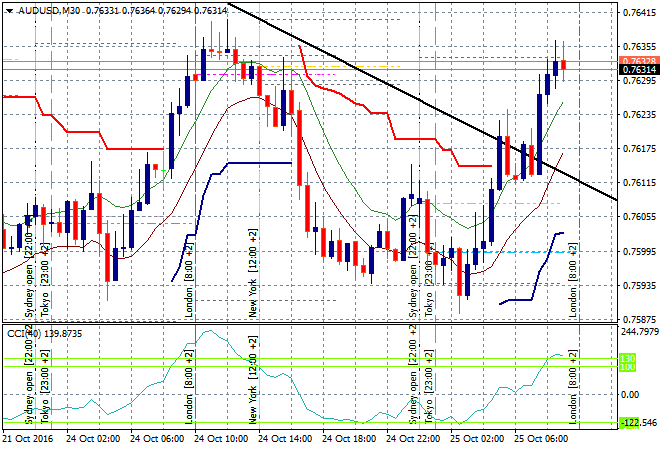Click the black 0.76314 current price tag

(639, 69)
